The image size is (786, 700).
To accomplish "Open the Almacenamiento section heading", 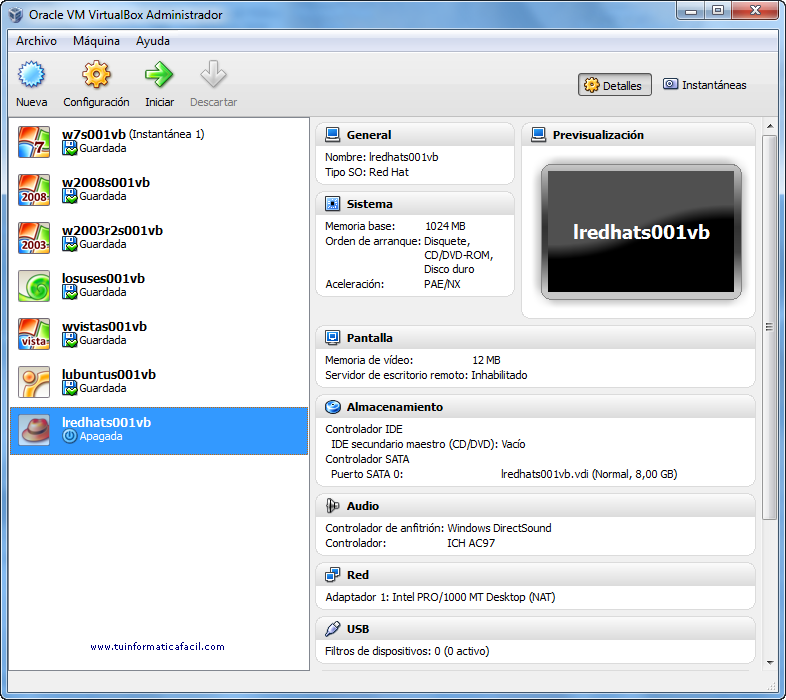I will pos(395,407).
